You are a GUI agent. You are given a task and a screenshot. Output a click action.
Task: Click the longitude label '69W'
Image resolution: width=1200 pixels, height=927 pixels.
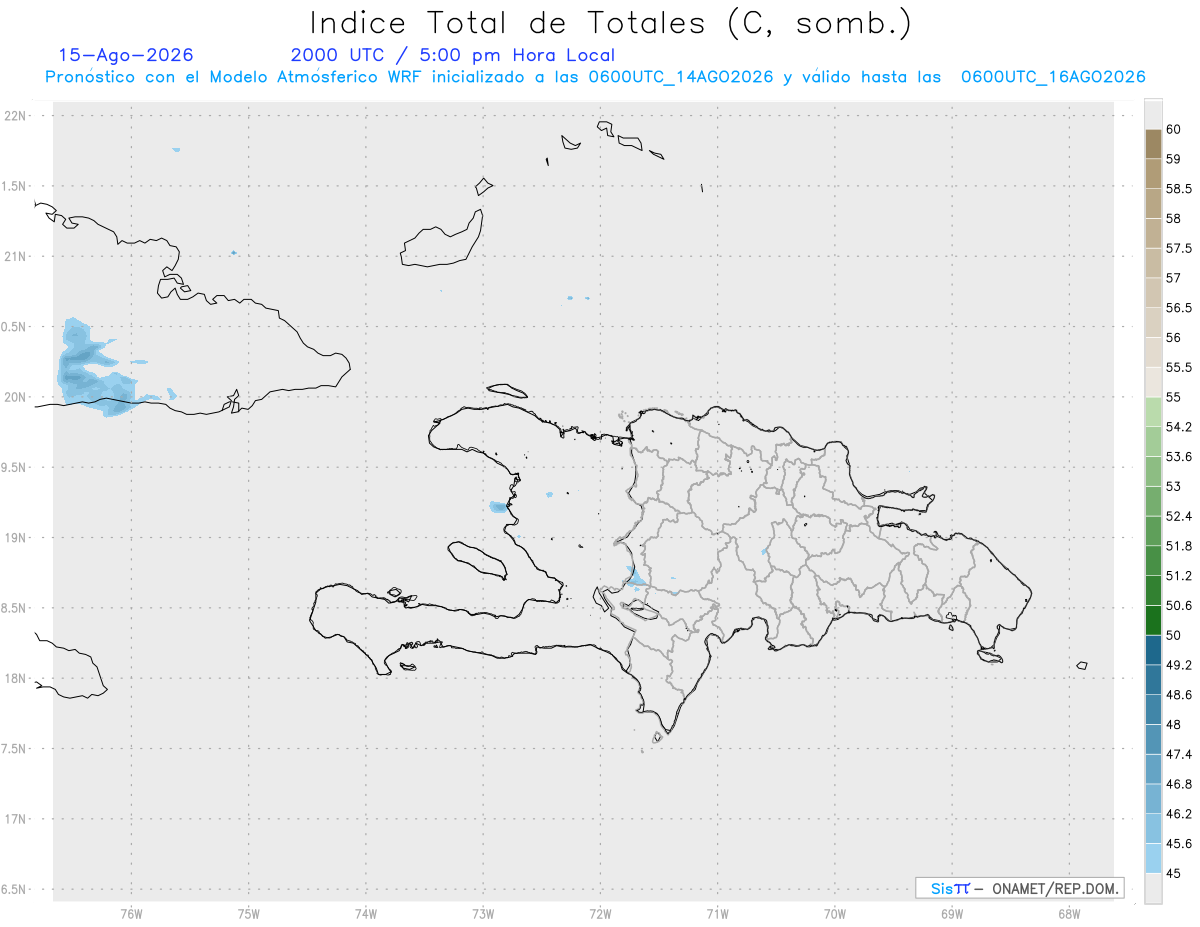(952, 914)
